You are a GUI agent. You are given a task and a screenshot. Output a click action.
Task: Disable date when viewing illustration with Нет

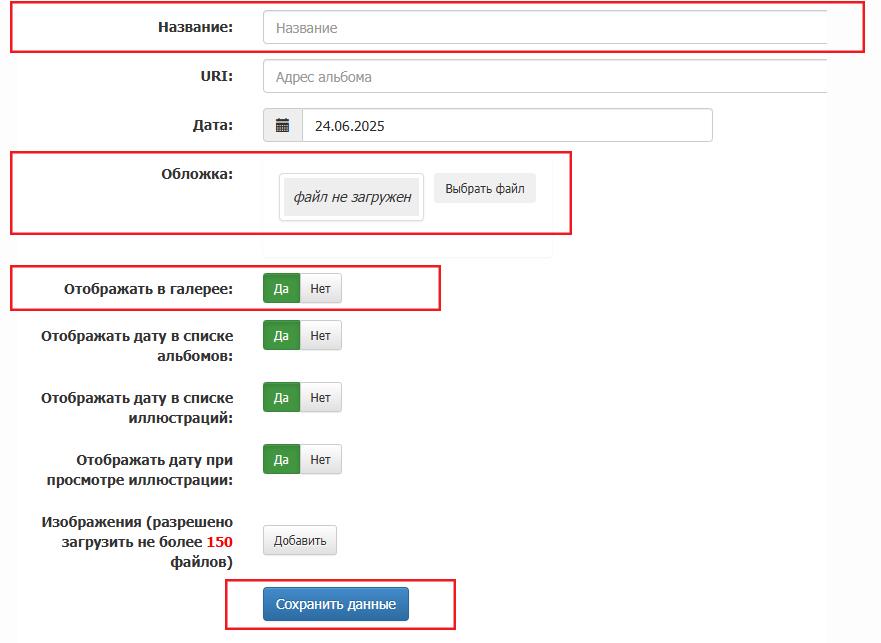pos(320,460)
